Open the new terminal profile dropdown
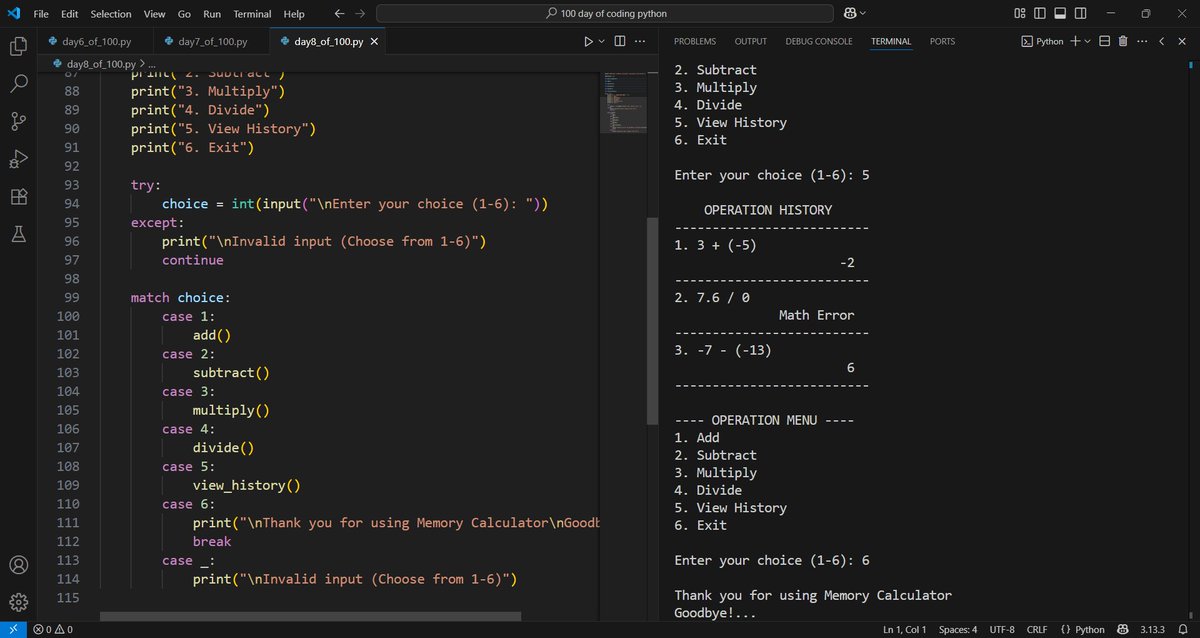The height and width of the screenshot is (638, 1200). [x=1087, y=41]
